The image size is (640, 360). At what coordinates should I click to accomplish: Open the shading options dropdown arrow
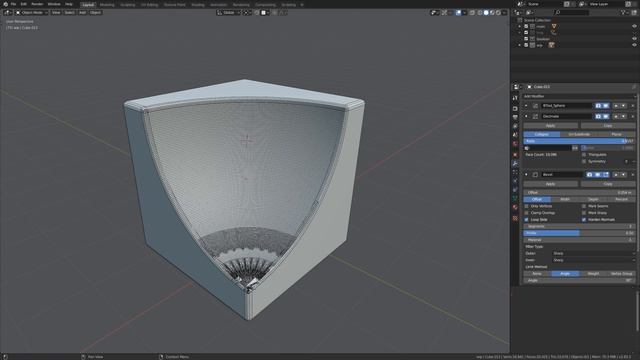pyautogui.click(x=504, y=13)
